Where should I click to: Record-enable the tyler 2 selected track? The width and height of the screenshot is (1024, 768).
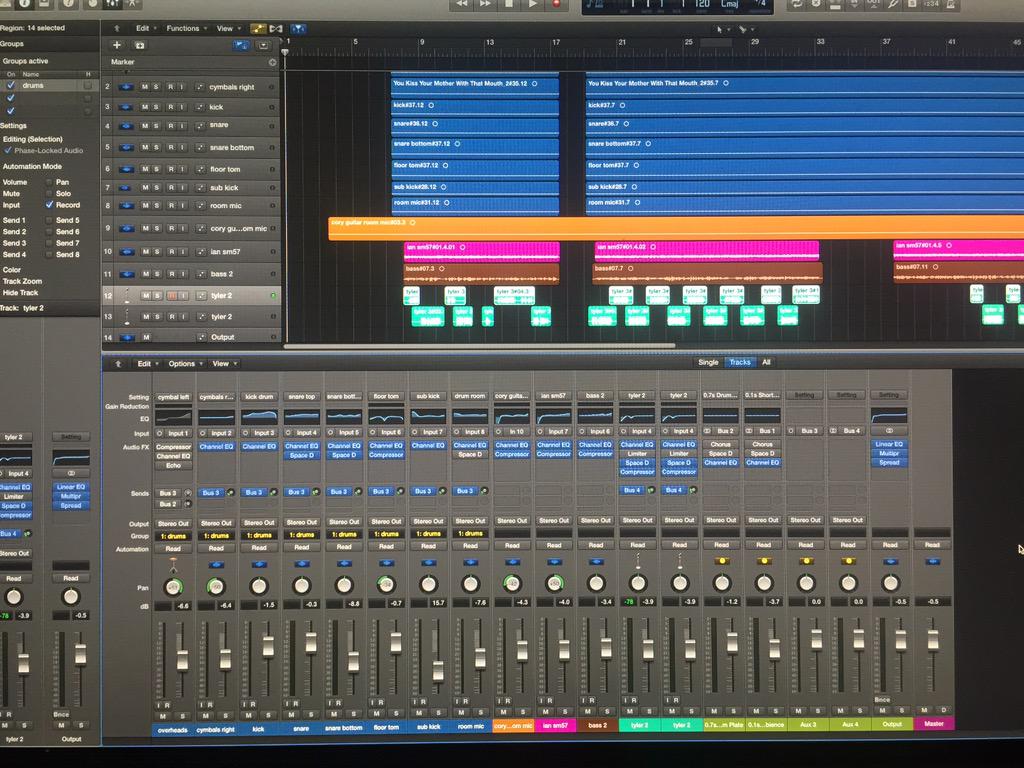pos(172,296)
